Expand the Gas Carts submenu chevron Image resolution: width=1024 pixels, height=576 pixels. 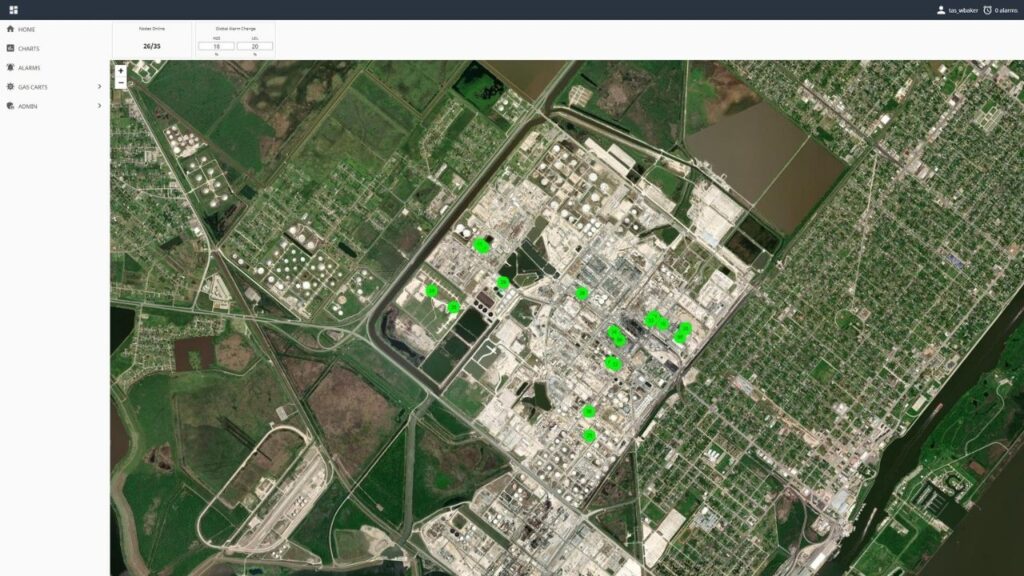[x=100, y=87]
